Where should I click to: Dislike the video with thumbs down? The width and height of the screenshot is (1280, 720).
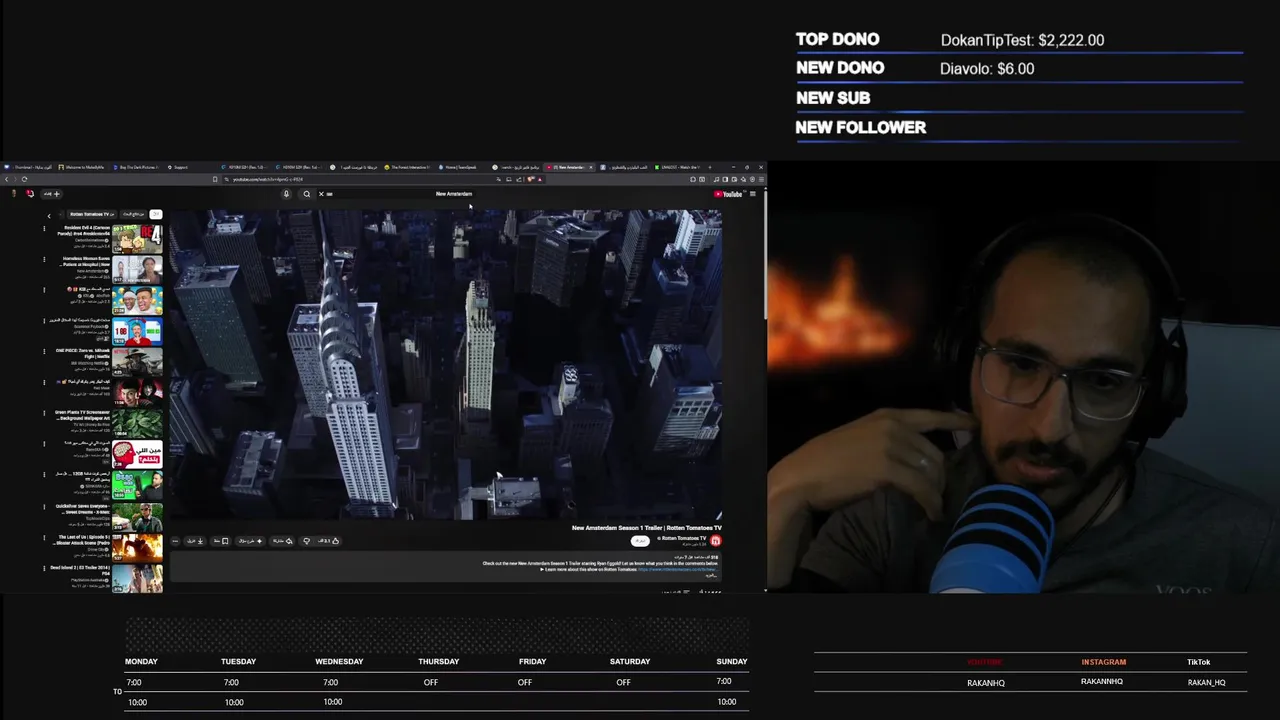(x=306, y=541)
